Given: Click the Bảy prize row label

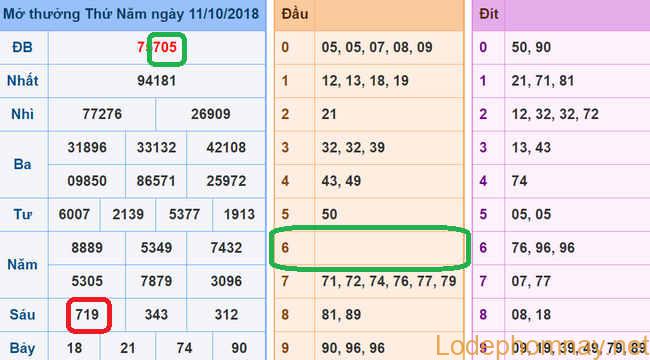Looking at the screenshot, I should pos(22,348).
